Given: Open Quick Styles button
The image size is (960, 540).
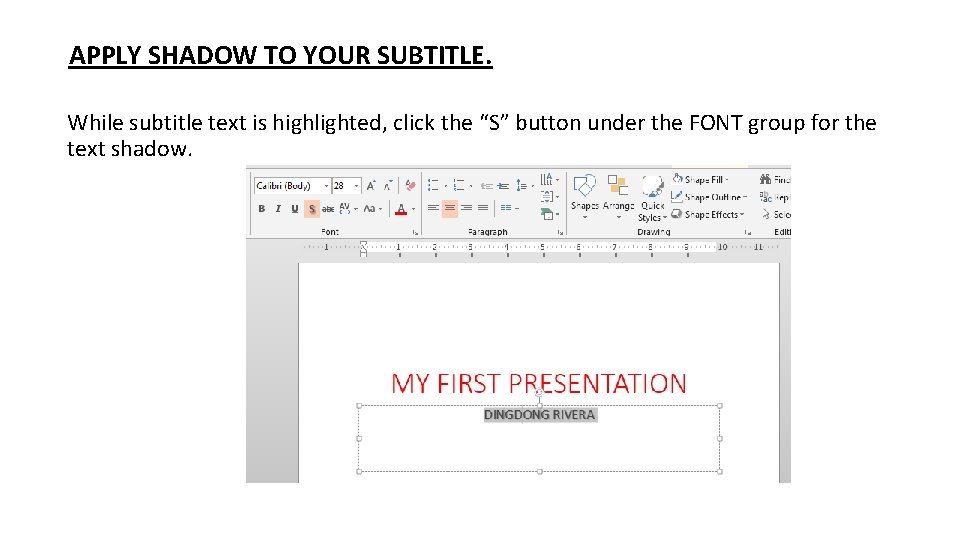Looking at the screenshot, I should click(x=652, y=198).
